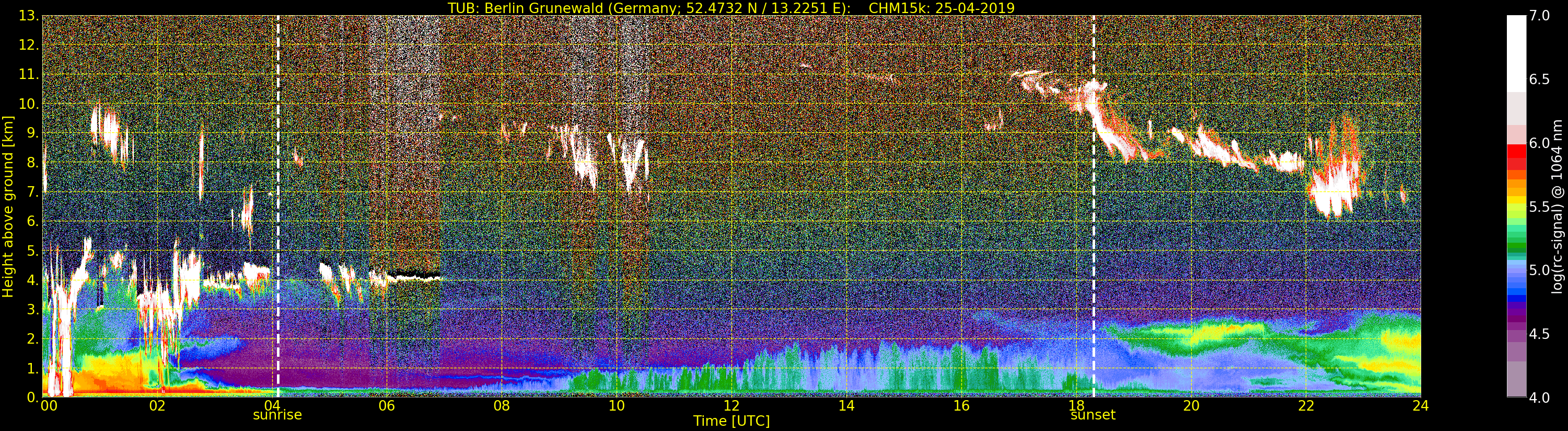Click the '16' tick on the time axis
The image size is (1568, 431).
click(961, 406)
